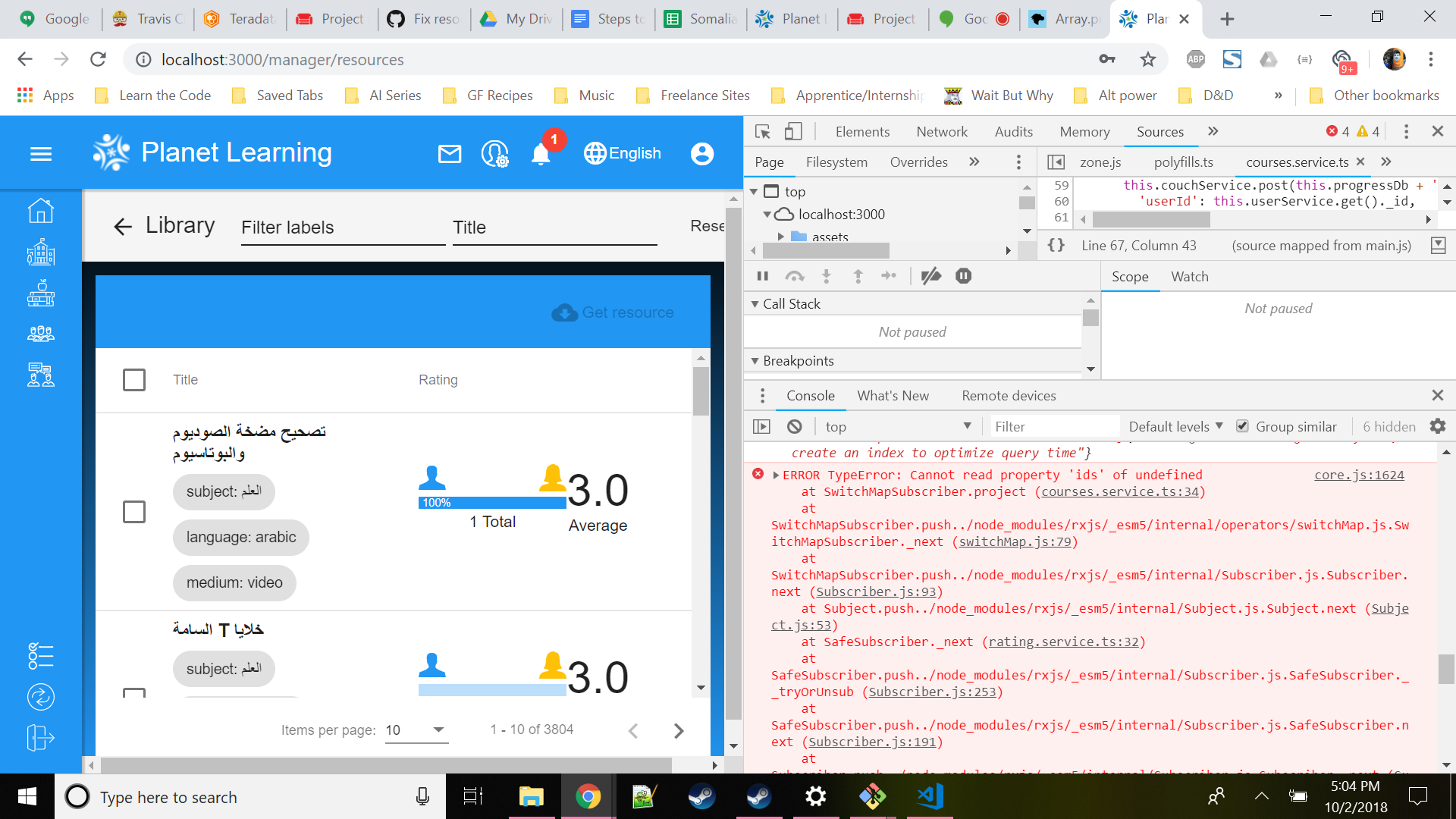The height and width of the screenshot is (819, 1456).
Task: Collapse the Call Stack section
Action: tap(755, 303)
